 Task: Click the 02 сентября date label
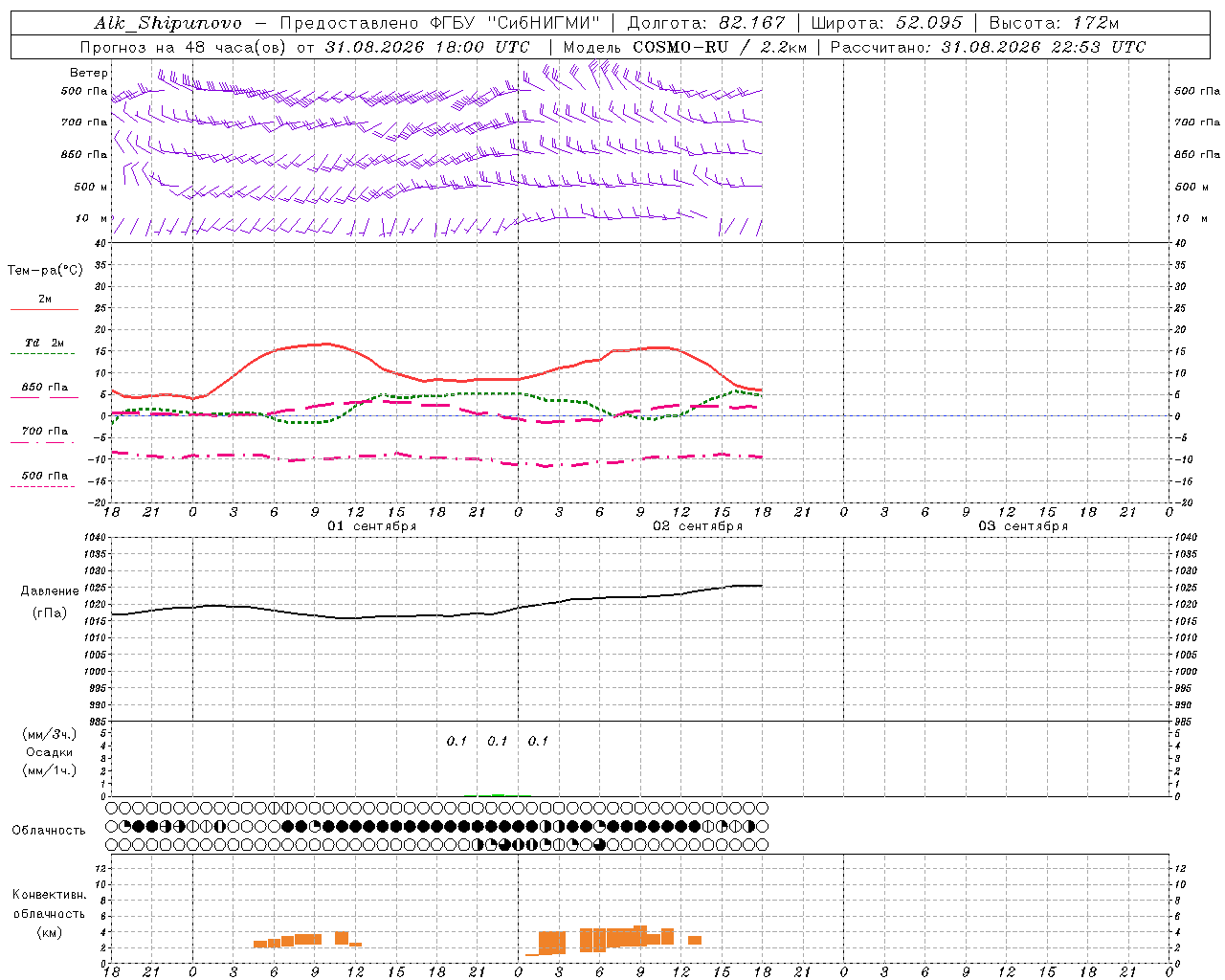698,526
